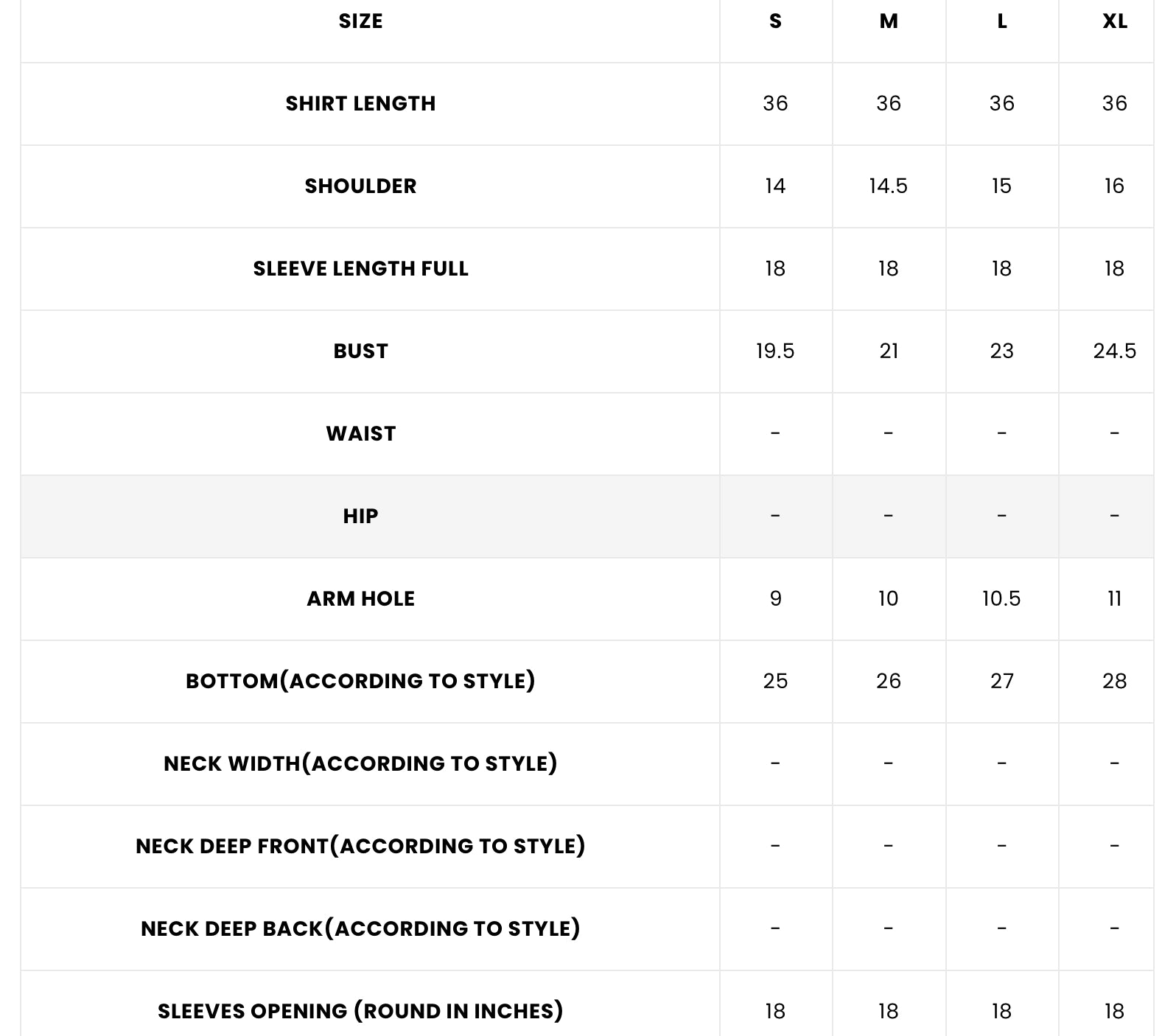
Task: Click the ARM HOLE value 9 for S
Action: tap(775, 598)
